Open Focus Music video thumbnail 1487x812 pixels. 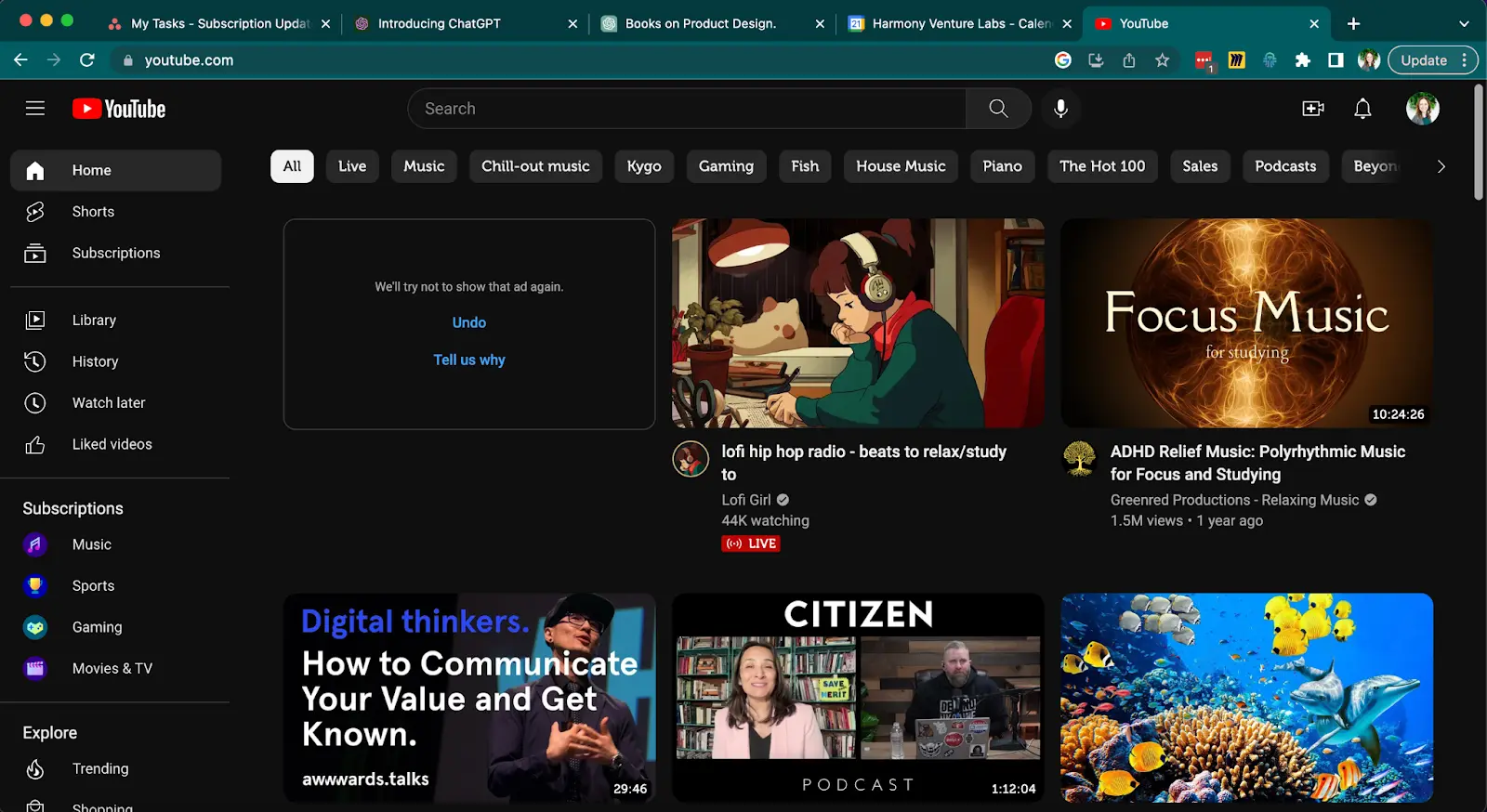point(1247,323)
